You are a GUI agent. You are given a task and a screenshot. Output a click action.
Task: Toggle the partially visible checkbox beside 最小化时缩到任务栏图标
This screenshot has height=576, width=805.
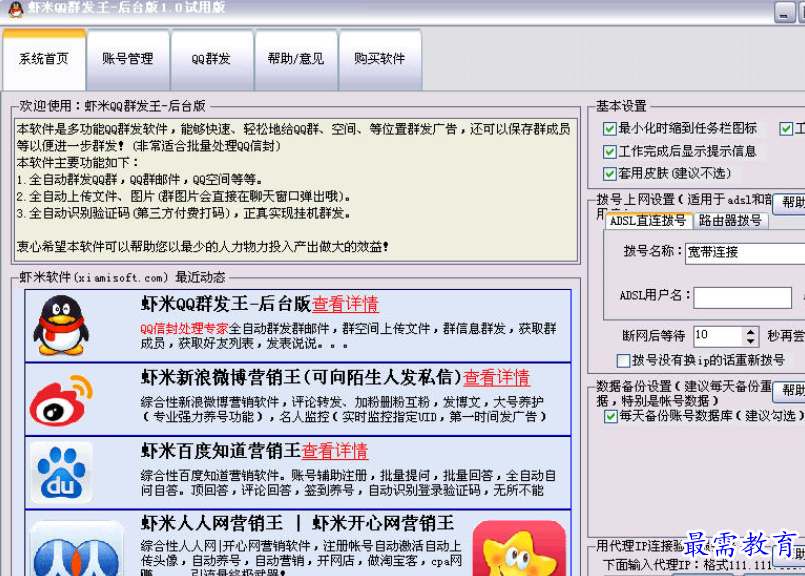click(x=786, y=129)
